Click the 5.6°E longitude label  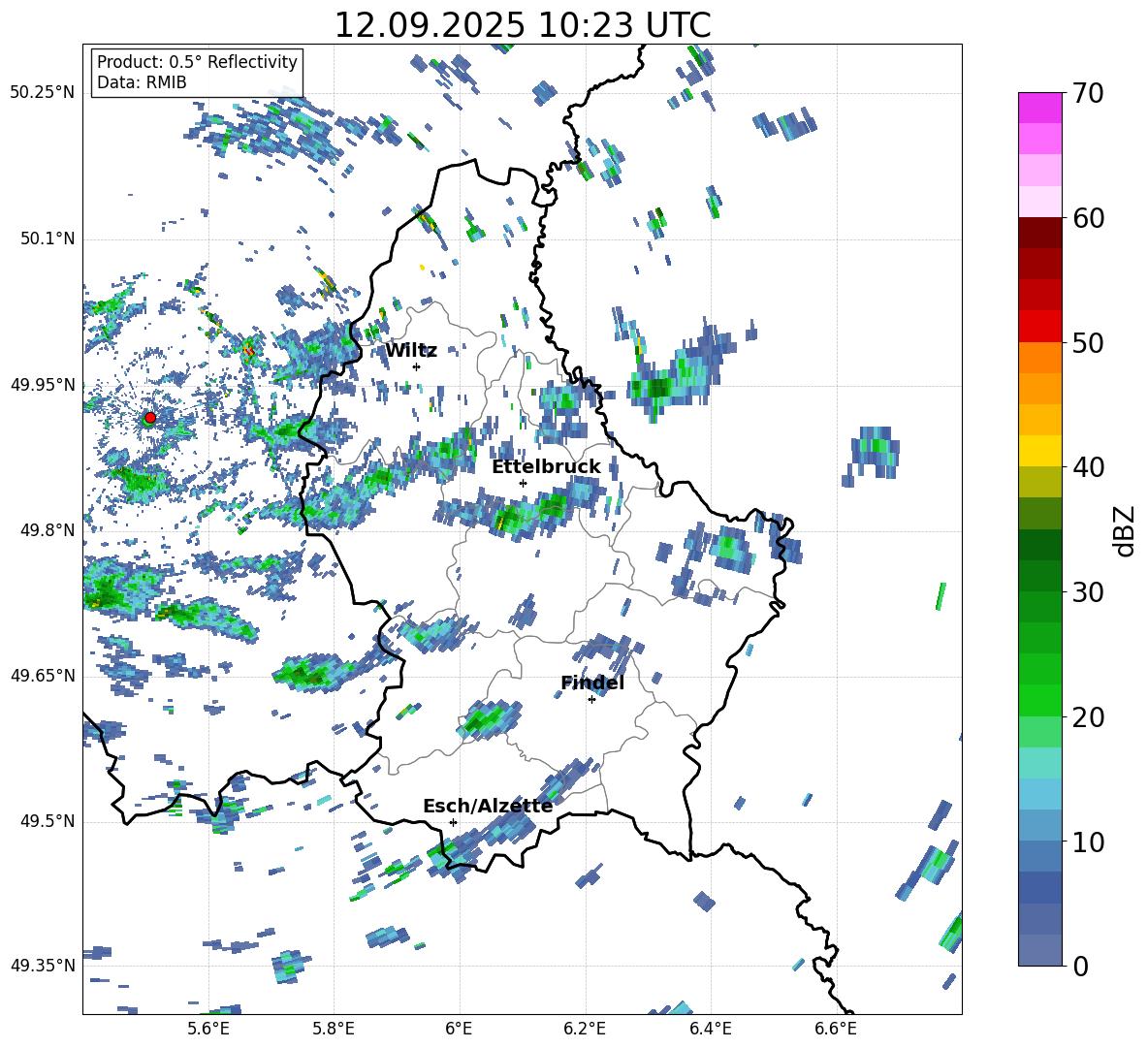click(x=208, y=1029)
